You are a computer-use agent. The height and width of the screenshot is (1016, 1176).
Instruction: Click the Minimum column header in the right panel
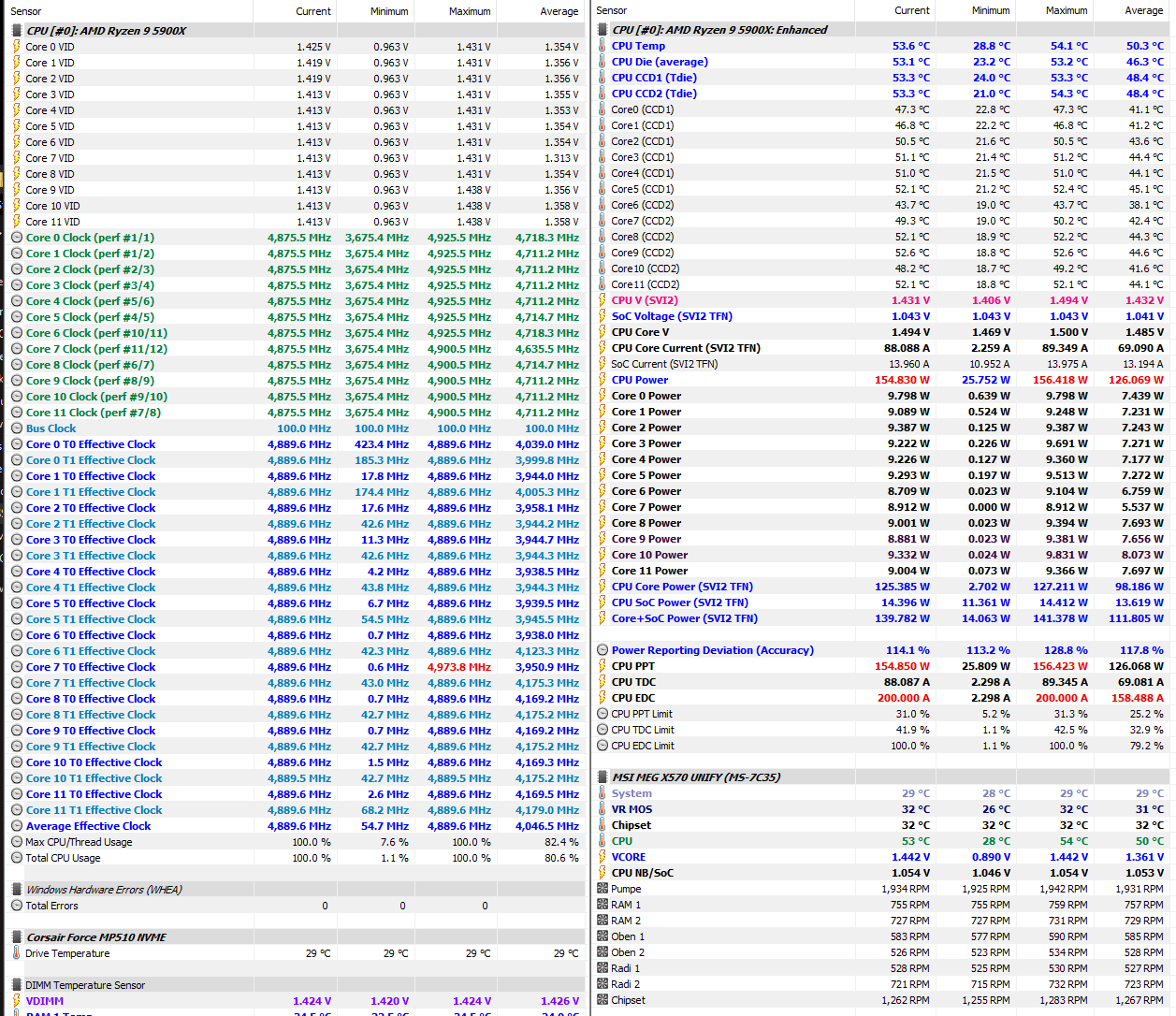pyautogui.click(x=991, y=10)
